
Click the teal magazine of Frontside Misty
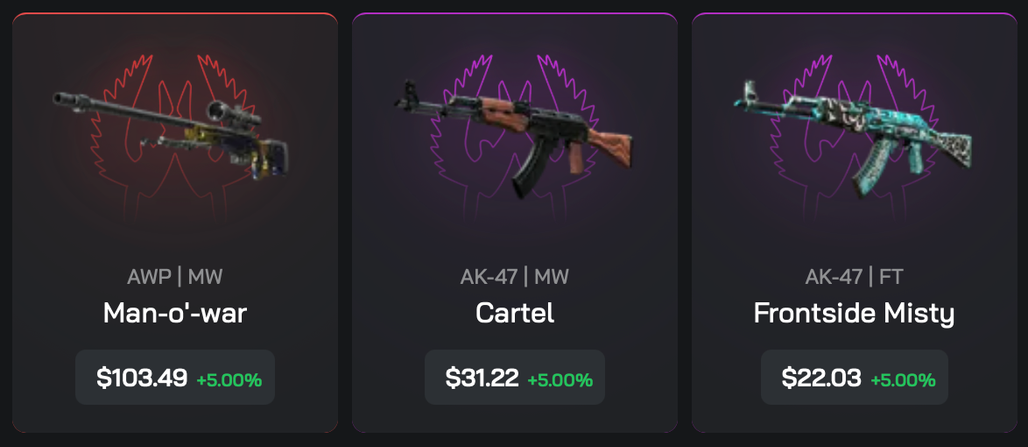click(873, 165)
